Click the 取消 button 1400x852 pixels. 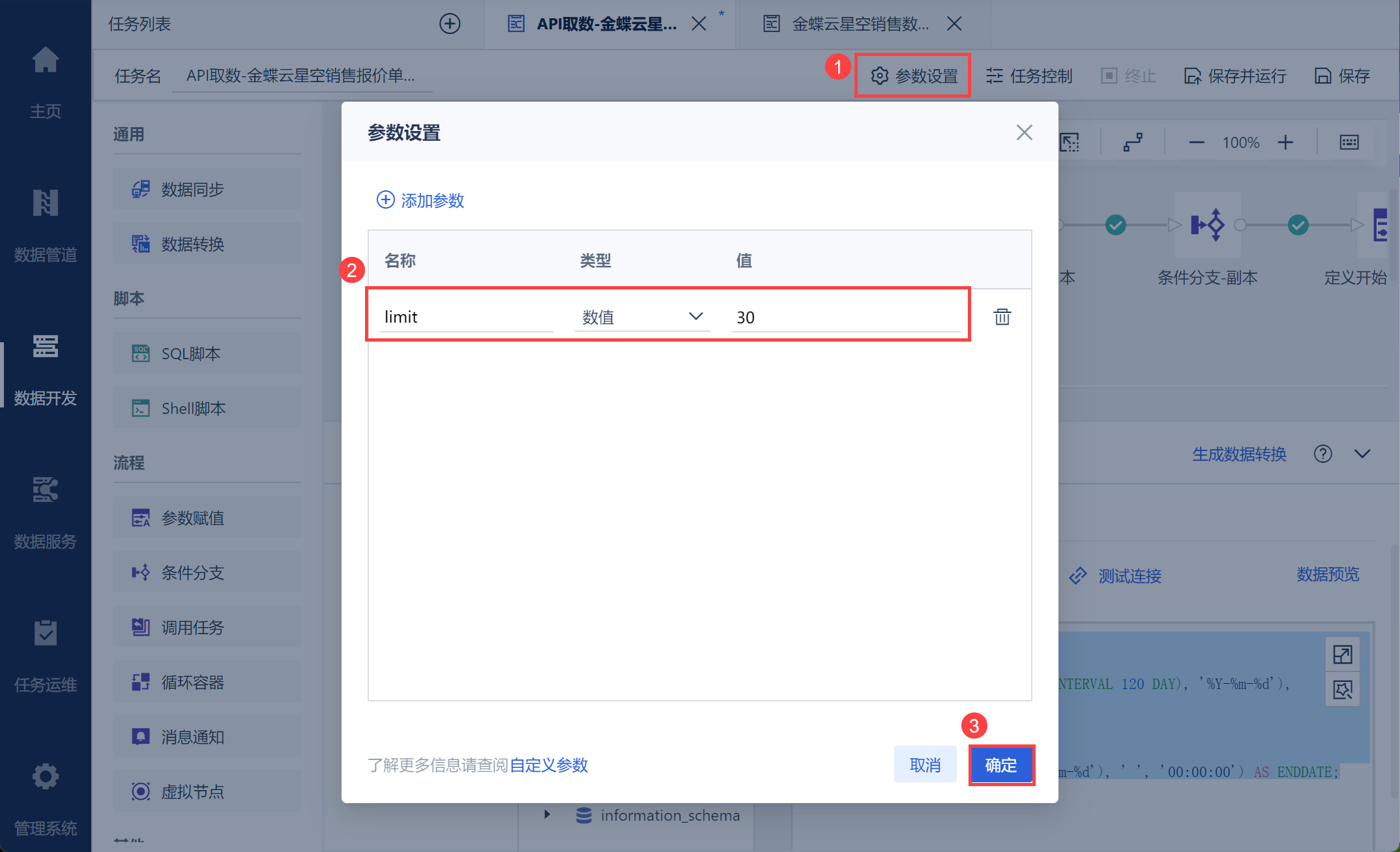(925, 765)
